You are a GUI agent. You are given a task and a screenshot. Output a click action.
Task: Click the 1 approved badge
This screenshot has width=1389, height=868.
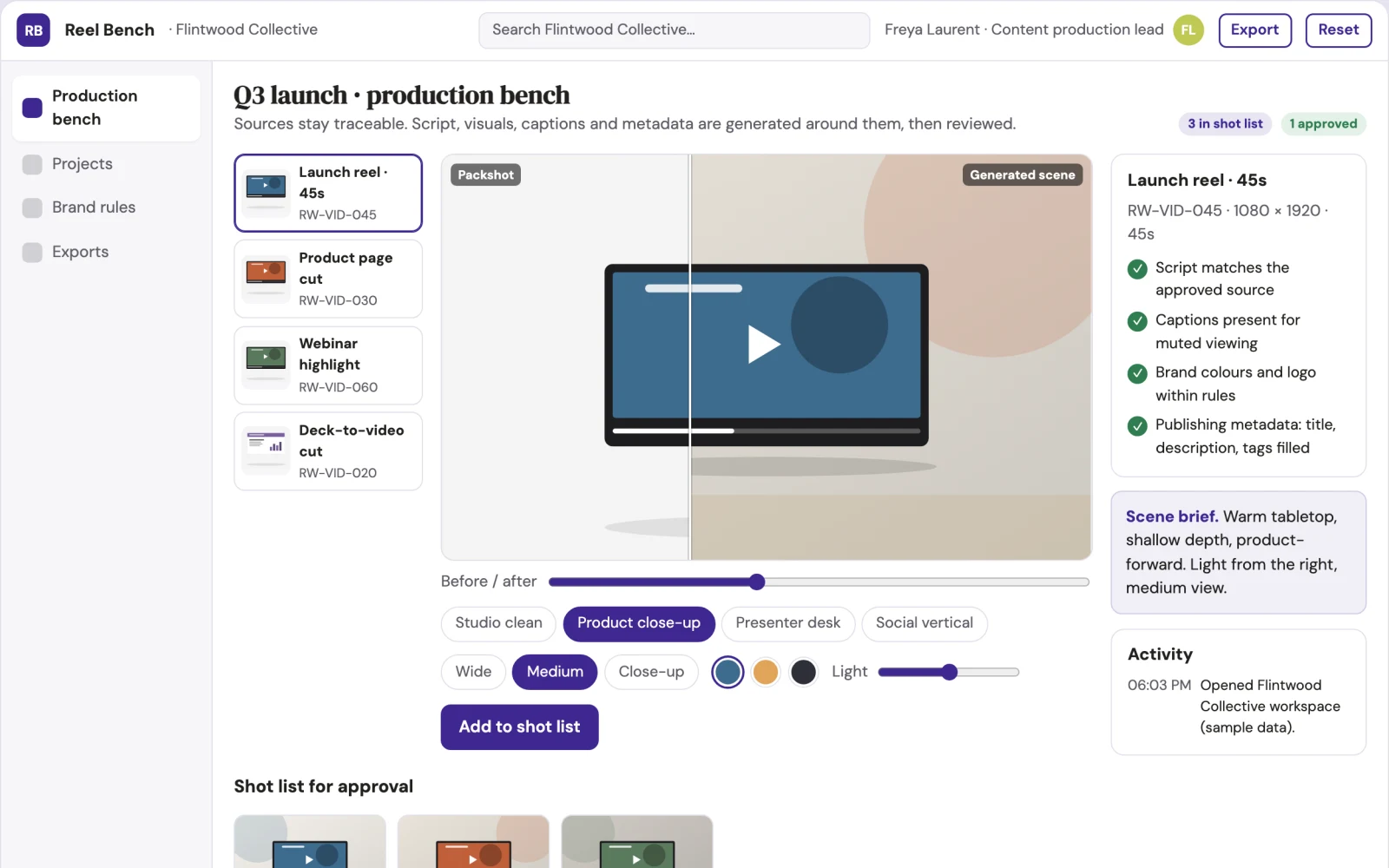(1323, 124)
